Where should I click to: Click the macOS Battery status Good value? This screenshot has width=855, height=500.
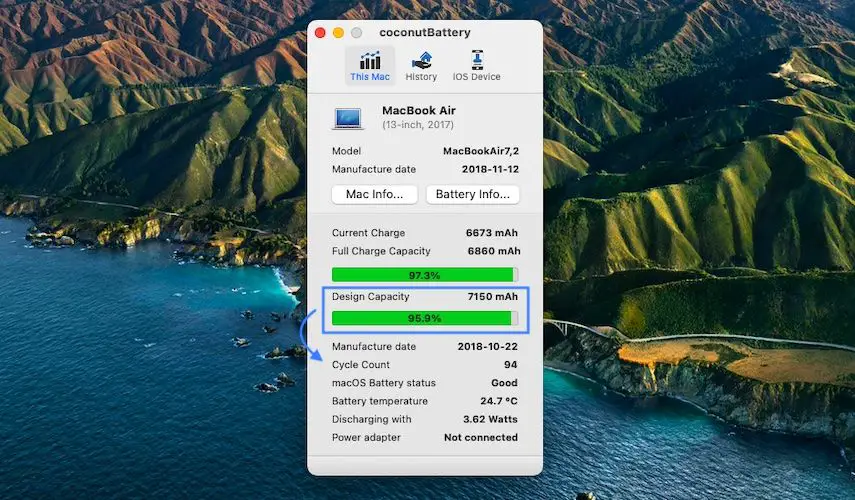pos(504,383)
